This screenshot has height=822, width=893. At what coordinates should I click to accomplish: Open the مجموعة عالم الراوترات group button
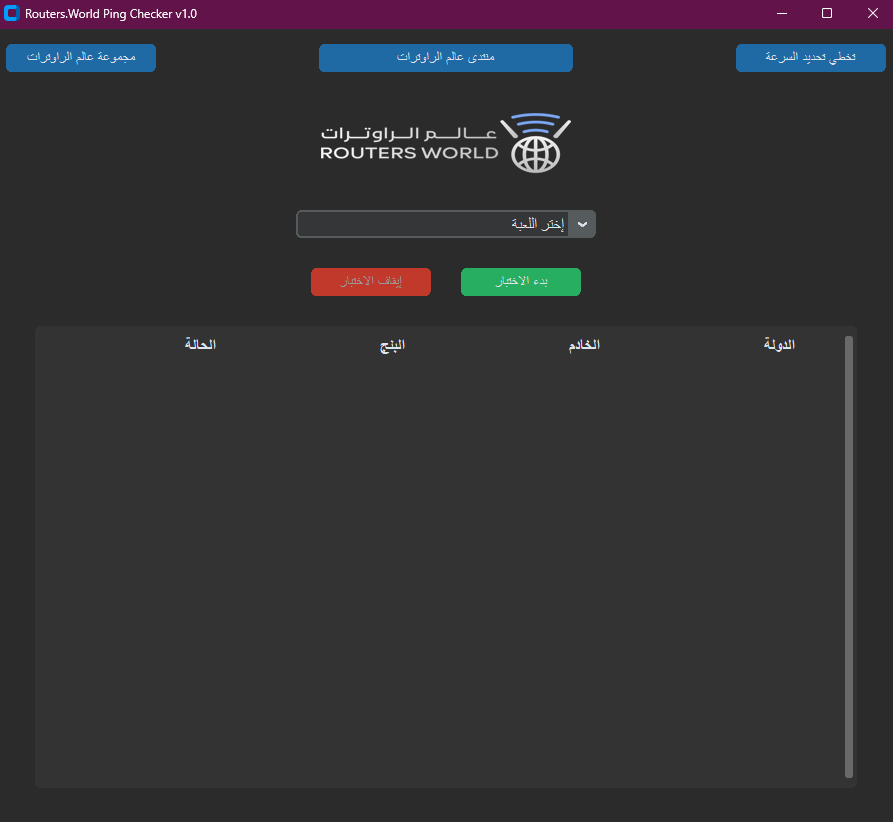(x=81, y=58)
